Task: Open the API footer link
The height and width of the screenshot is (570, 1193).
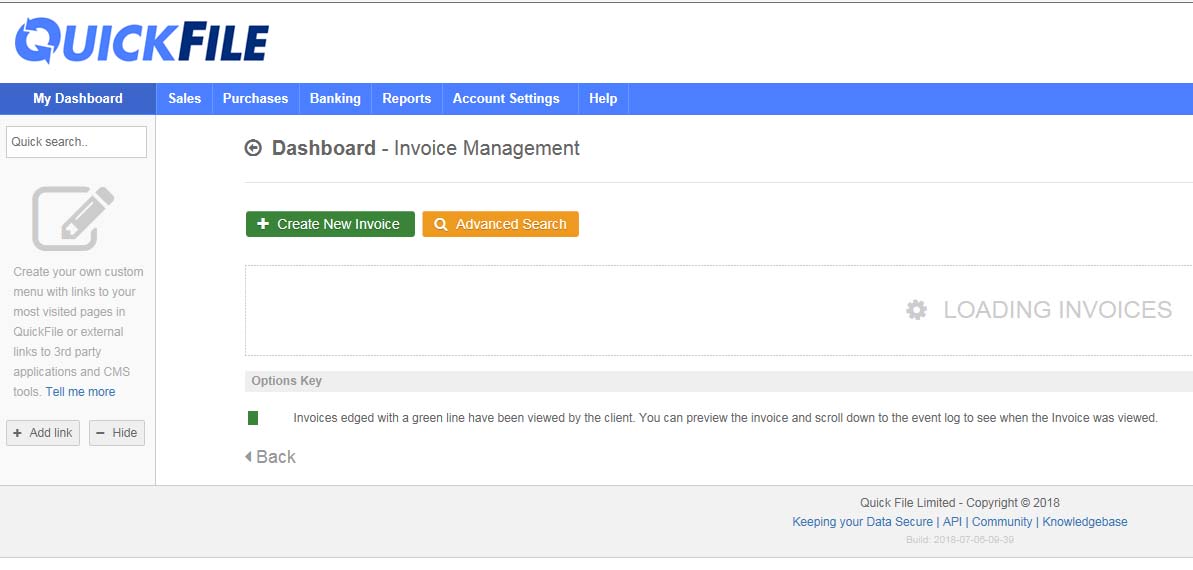Action: click(953, 522)
